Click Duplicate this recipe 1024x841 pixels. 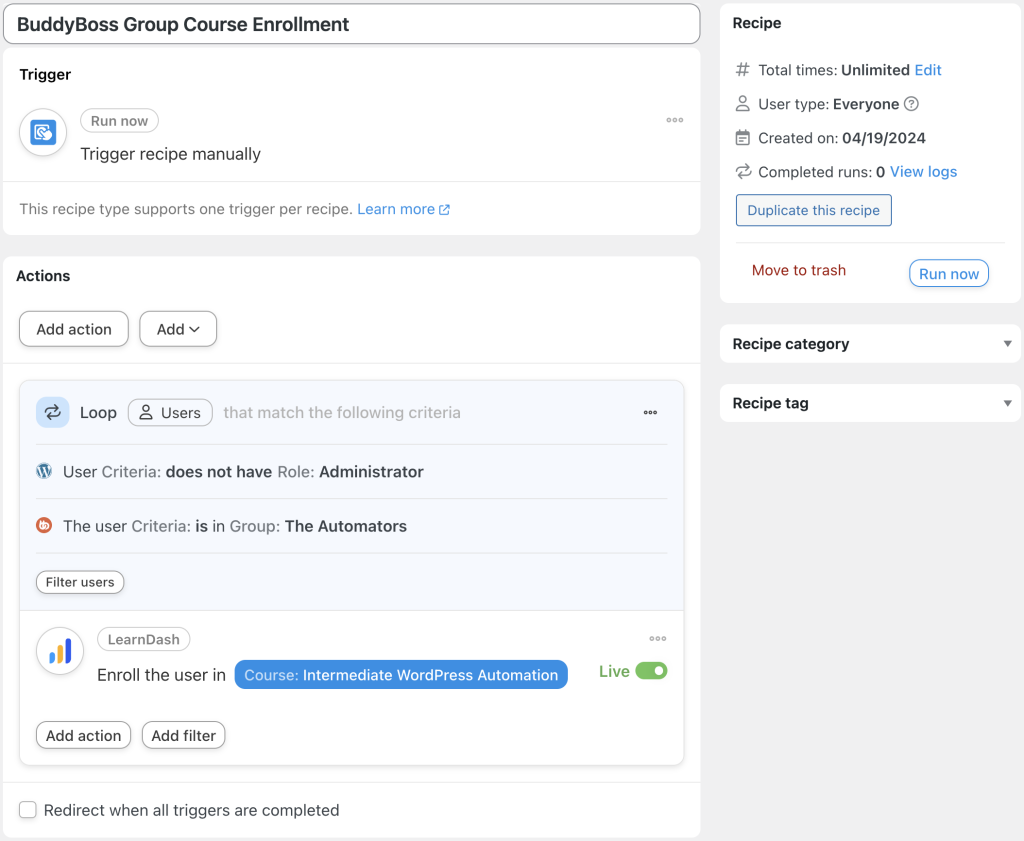(813, 210)
